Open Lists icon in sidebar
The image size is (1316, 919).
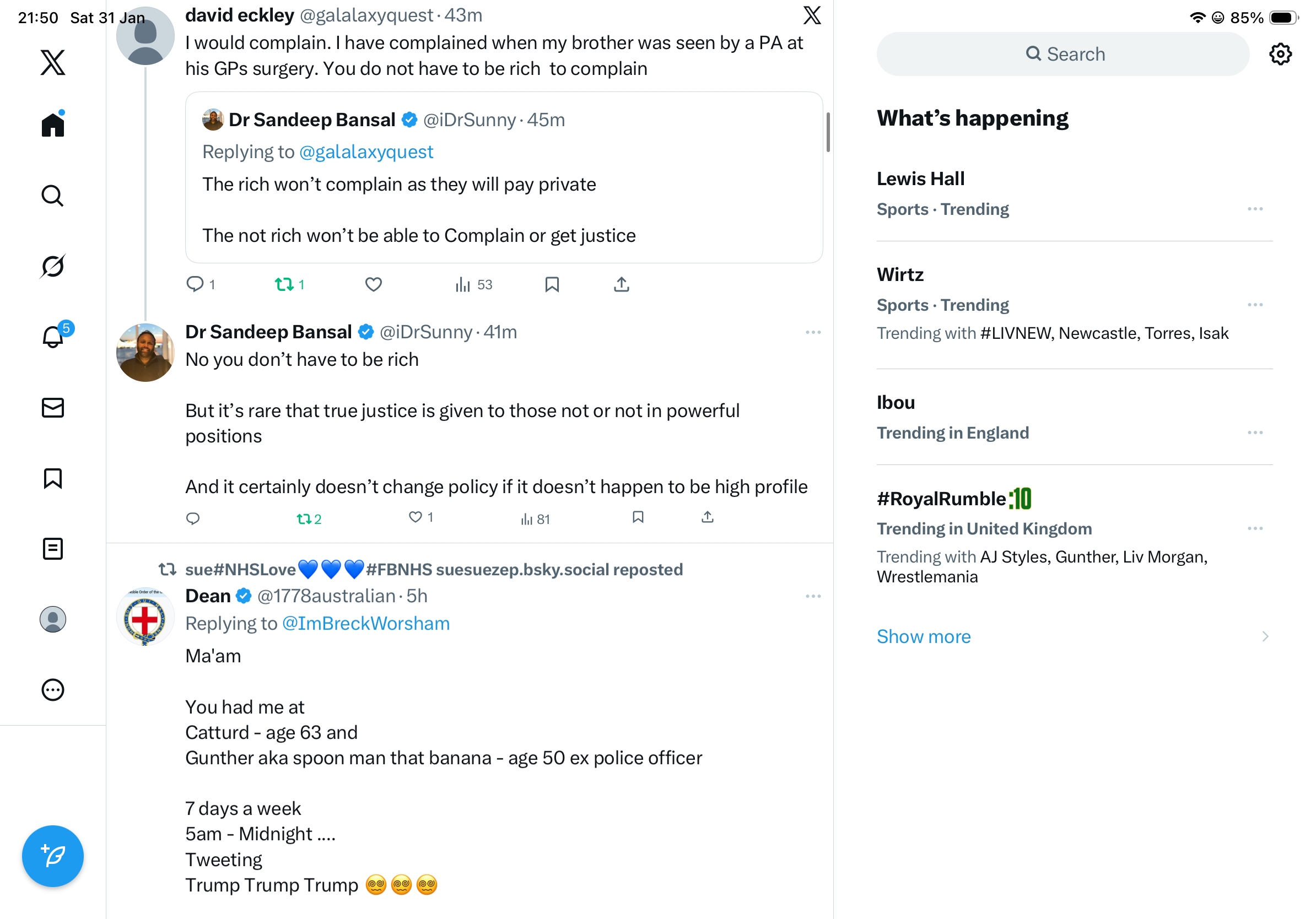[x=53, y=548]
